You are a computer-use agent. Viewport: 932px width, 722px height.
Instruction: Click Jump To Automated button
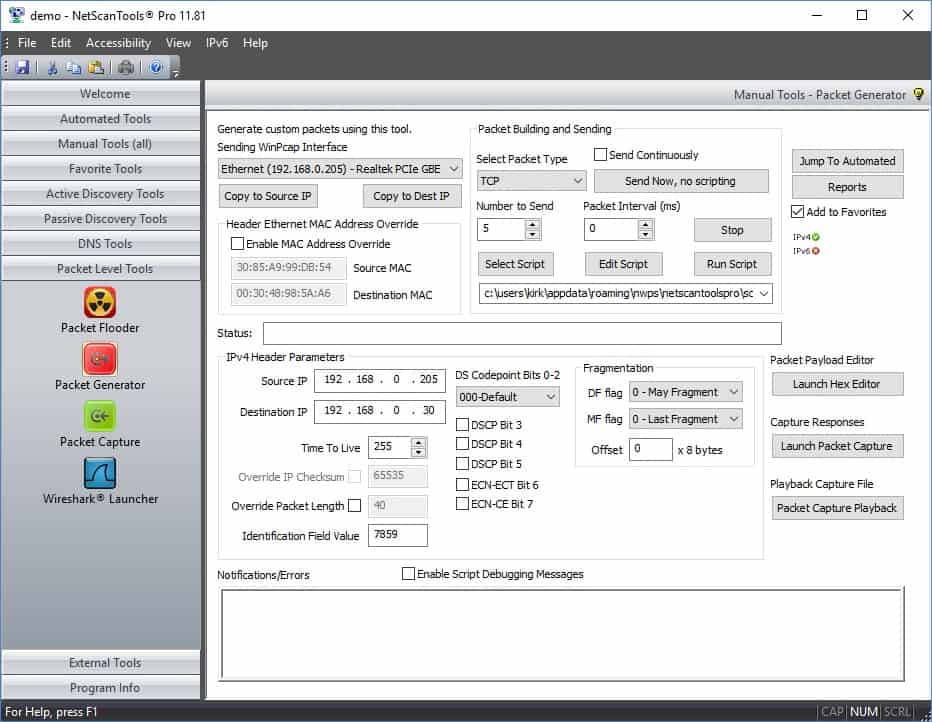pos(848,161)
